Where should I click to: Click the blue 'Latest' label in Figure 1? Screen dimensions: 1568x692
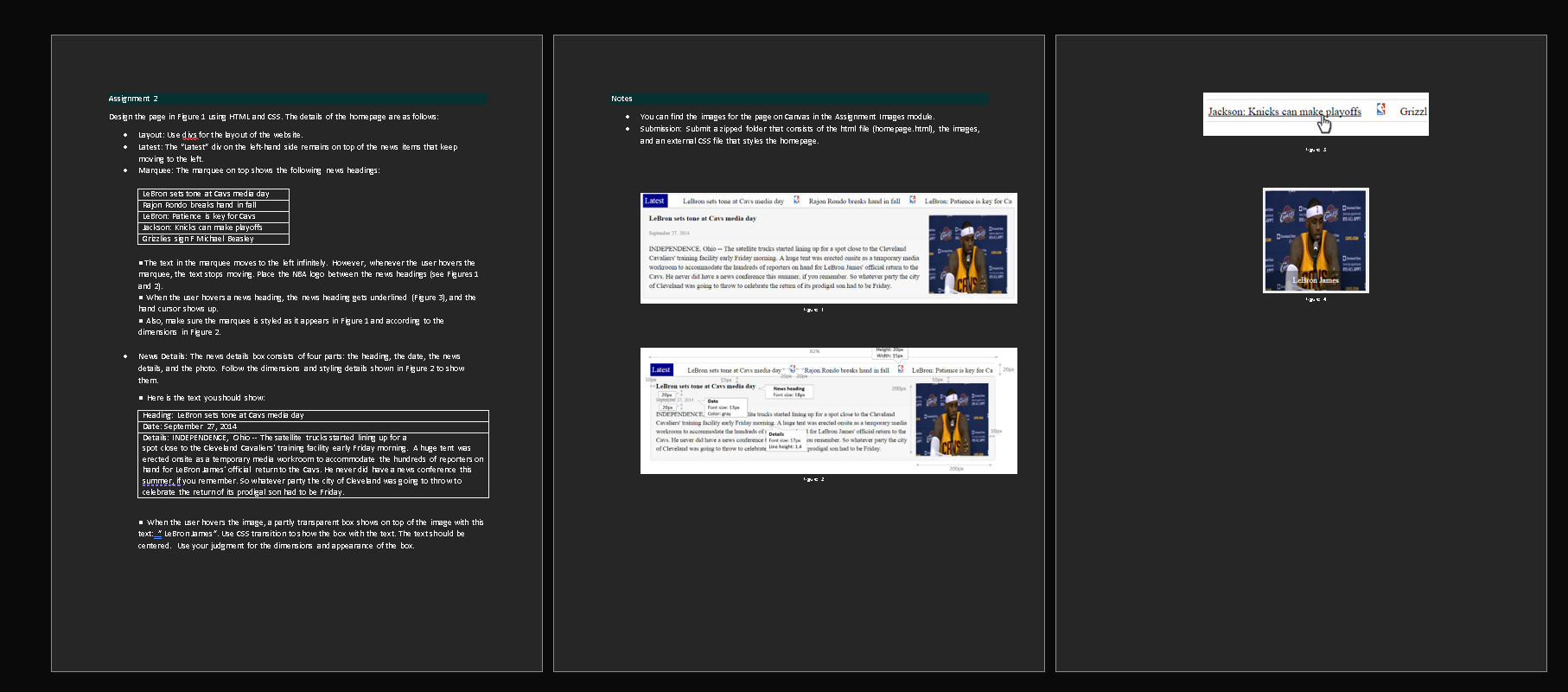point(654,201)
